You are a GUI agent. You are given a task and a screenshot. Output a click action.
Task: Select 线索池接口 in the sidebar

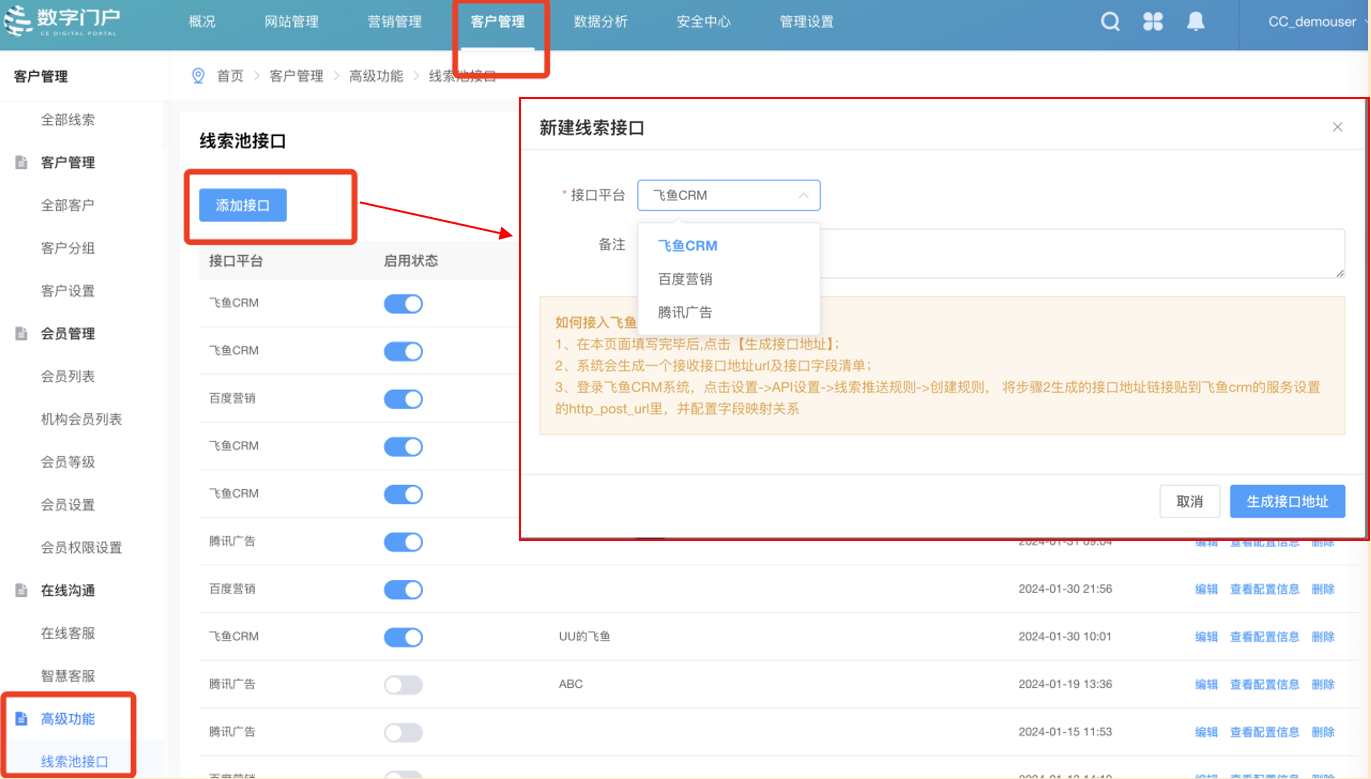75,761
